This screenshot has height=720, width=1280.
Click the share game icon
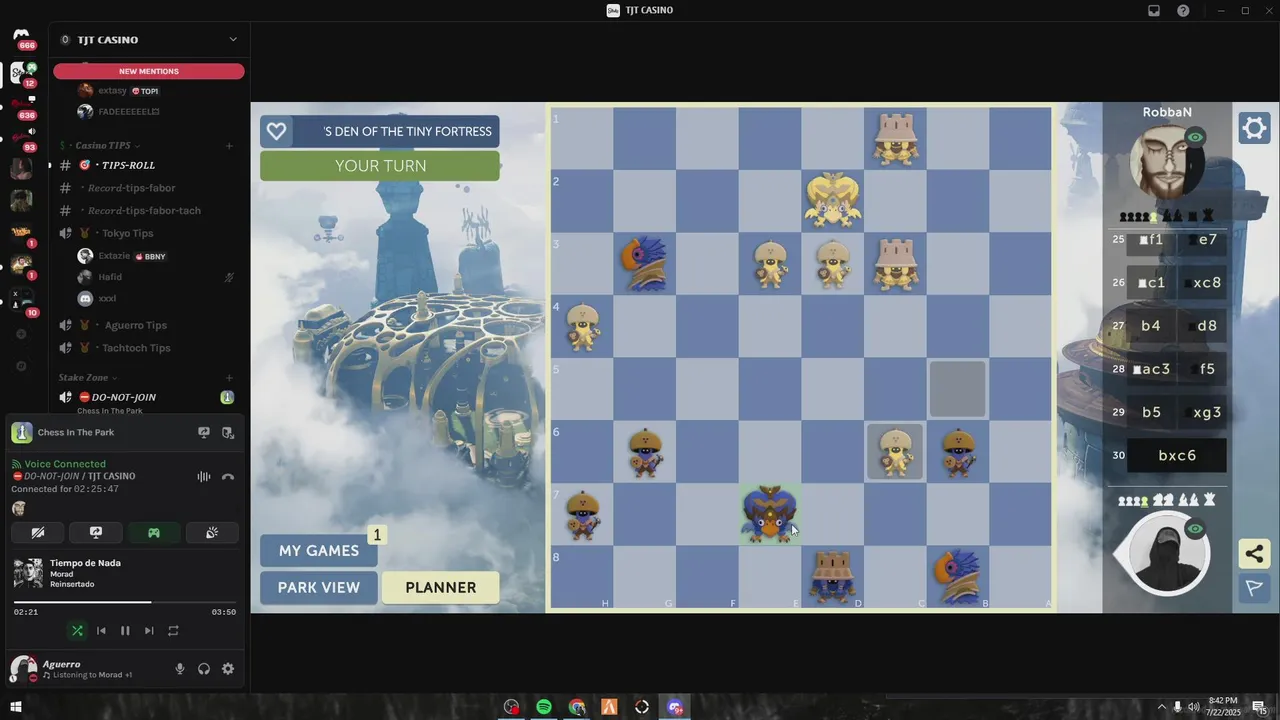point(1254,554)
